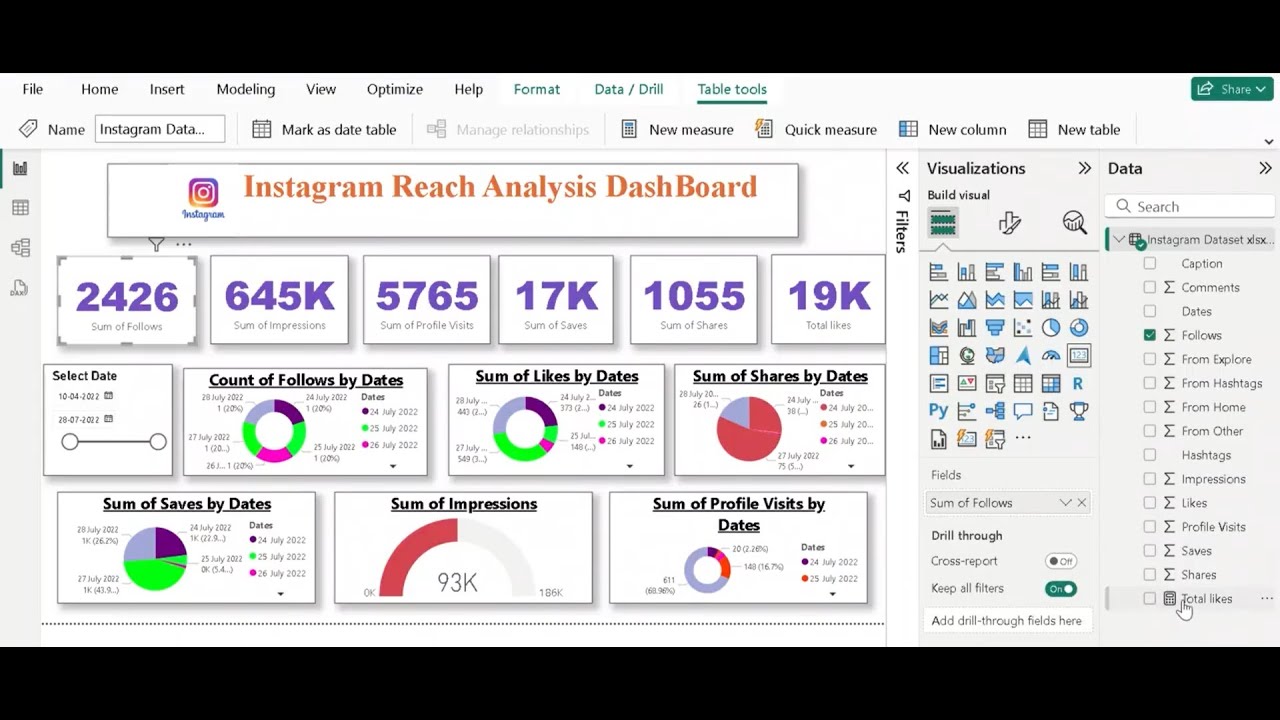1280x720 pixels.
Task: Collapse the Visualizations pane chevrons
Action: [1084, 169]
